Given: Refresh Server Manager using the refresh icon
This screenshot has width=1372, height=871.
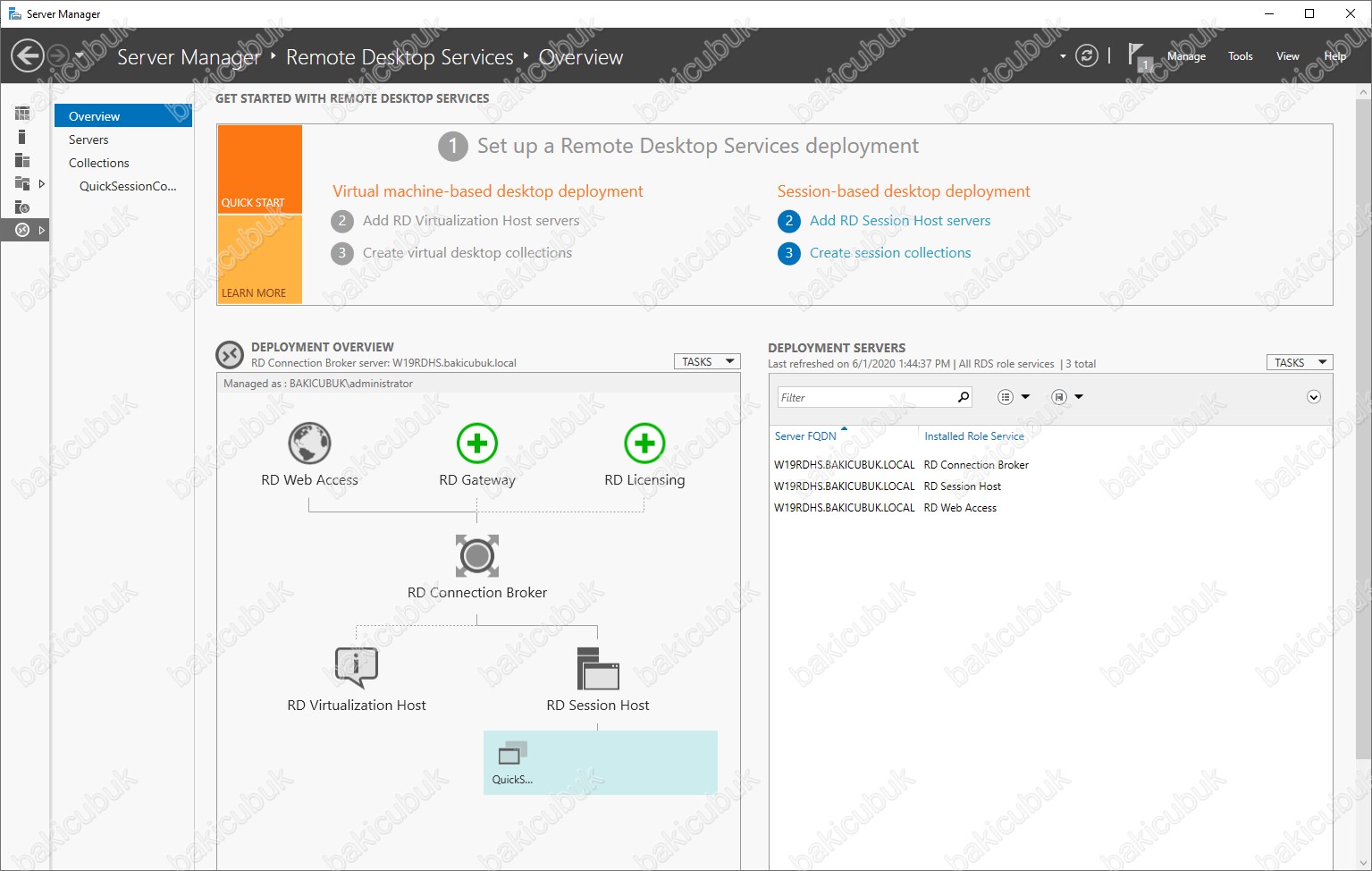Looking at the screenshot, I should click(1086, 56).
